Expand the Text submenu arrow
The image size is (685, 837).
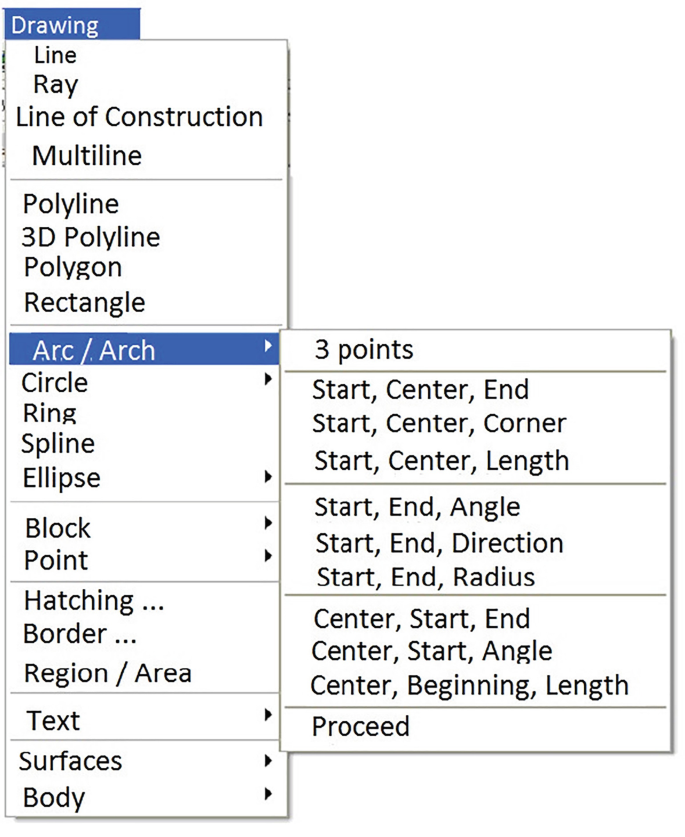[x=268, y=715]
